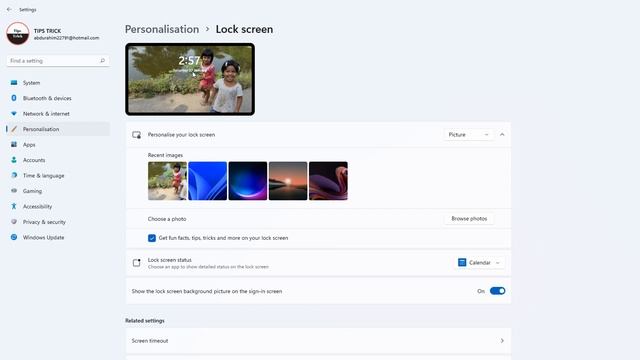Click the account email address
The height and width of the screenshot is (360, 640).
click(66, 38)
